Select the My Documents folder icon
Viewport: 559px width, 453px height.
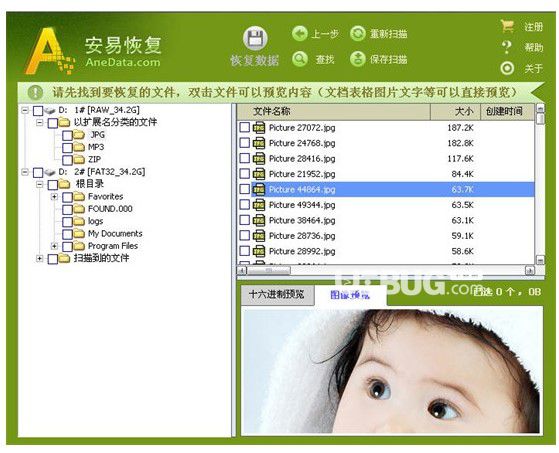click(x=79, y=233)
